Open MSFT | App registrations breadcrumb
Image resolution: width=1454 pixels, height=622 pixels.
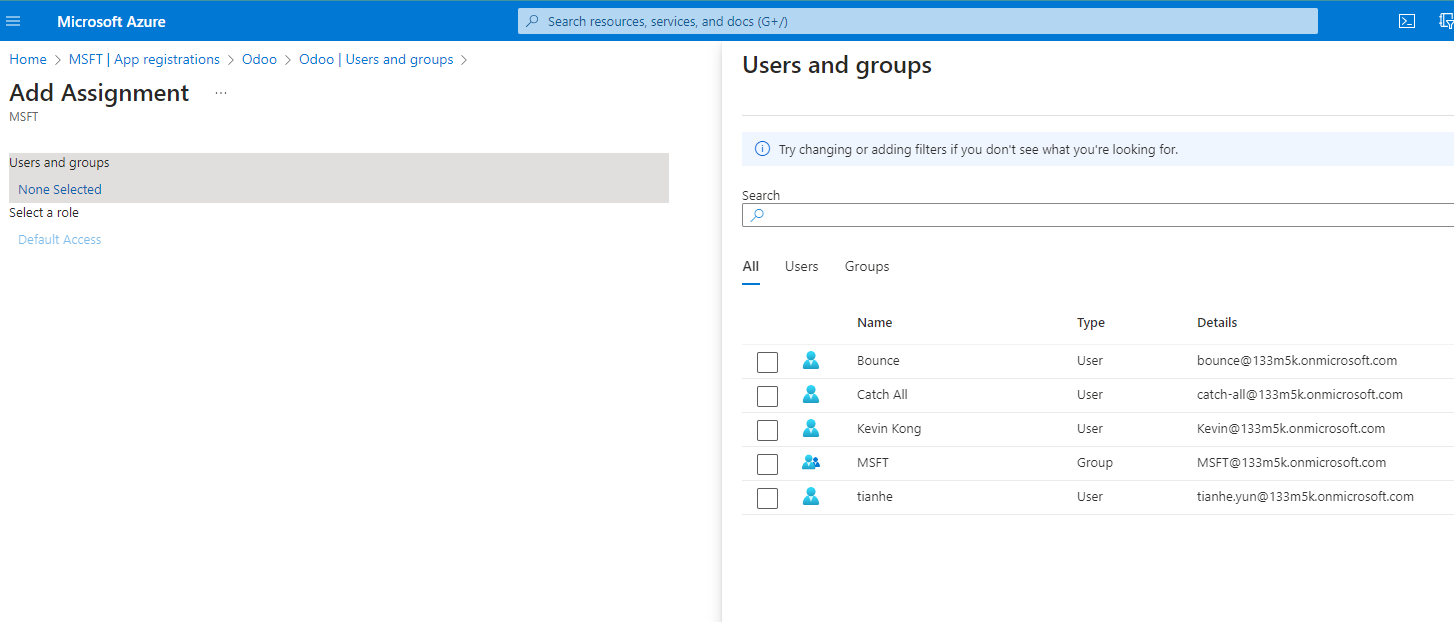coord(144,59)
